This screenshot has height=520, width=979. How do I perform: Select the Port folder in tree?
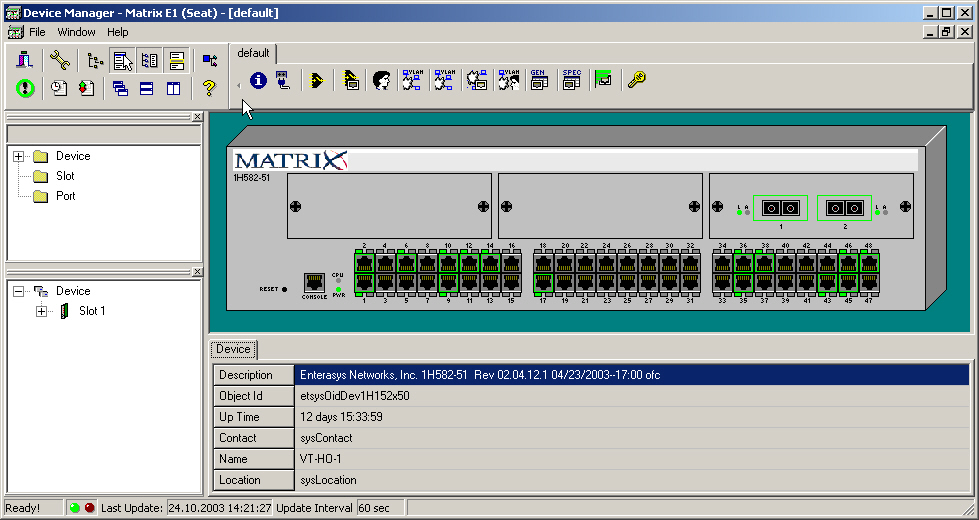pos(65,196)
